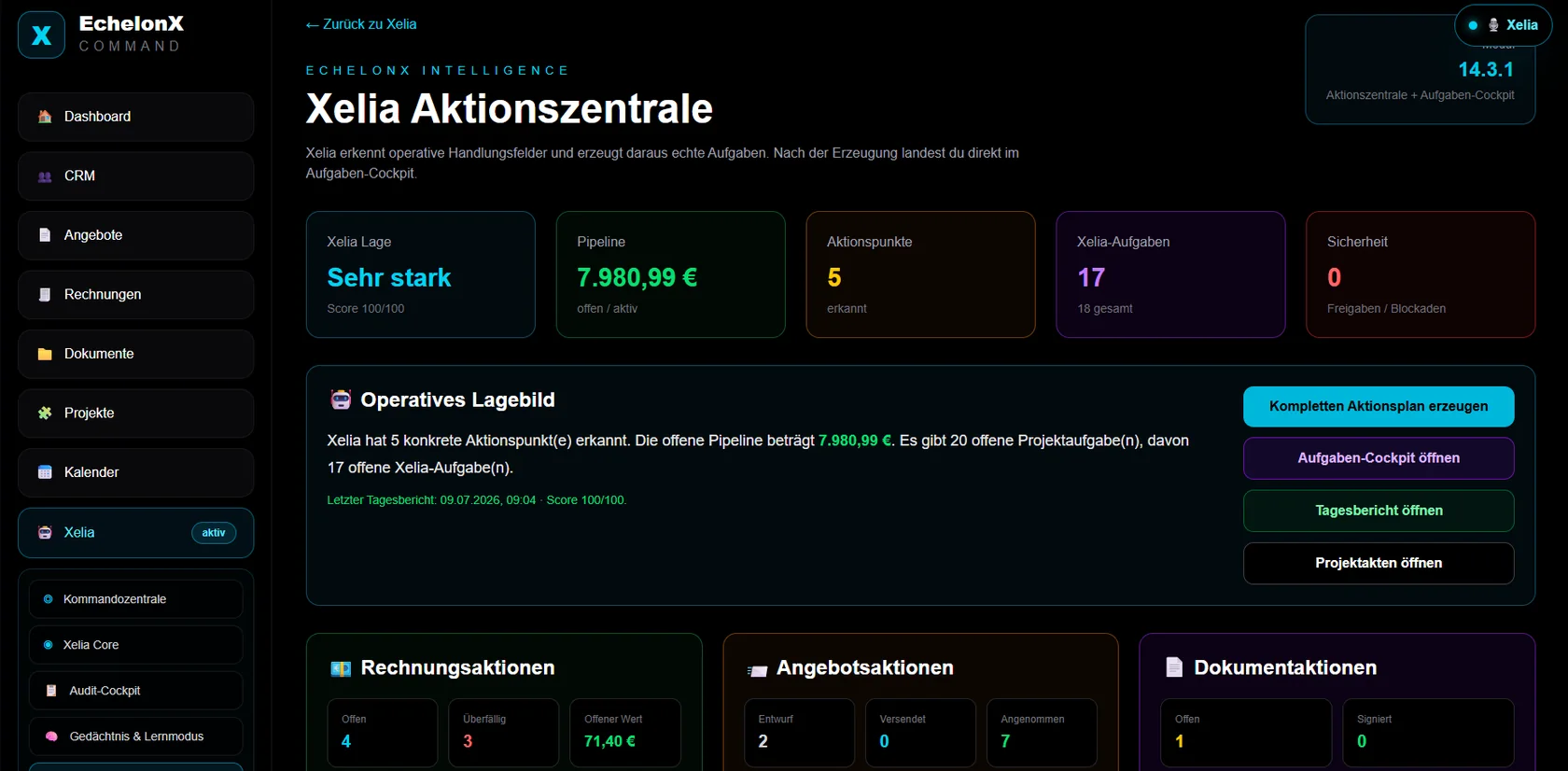Open the Xelia Core submenu entry
This screenshot has height=771, width=1568.
136,645
